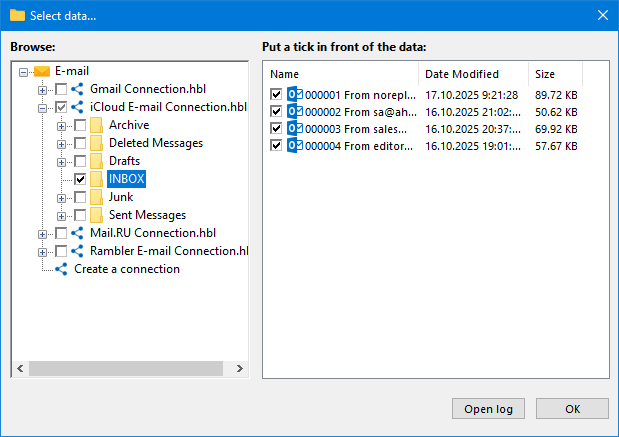
Task: Click the 89.72 KB size cell
Action: (556, 95)
